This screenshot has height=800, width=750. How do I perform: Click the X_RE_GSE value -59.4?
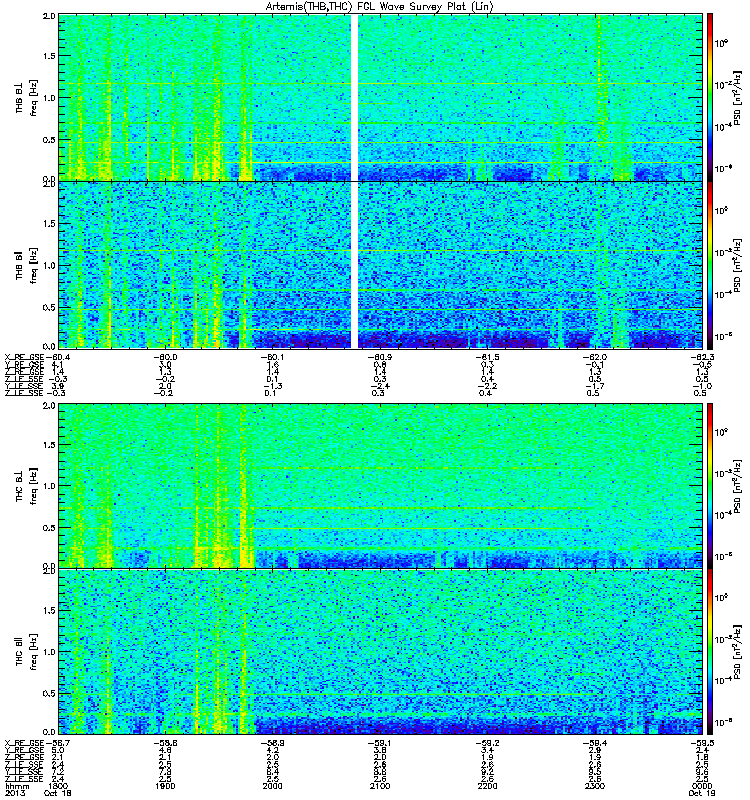click(x=594, y=743)
